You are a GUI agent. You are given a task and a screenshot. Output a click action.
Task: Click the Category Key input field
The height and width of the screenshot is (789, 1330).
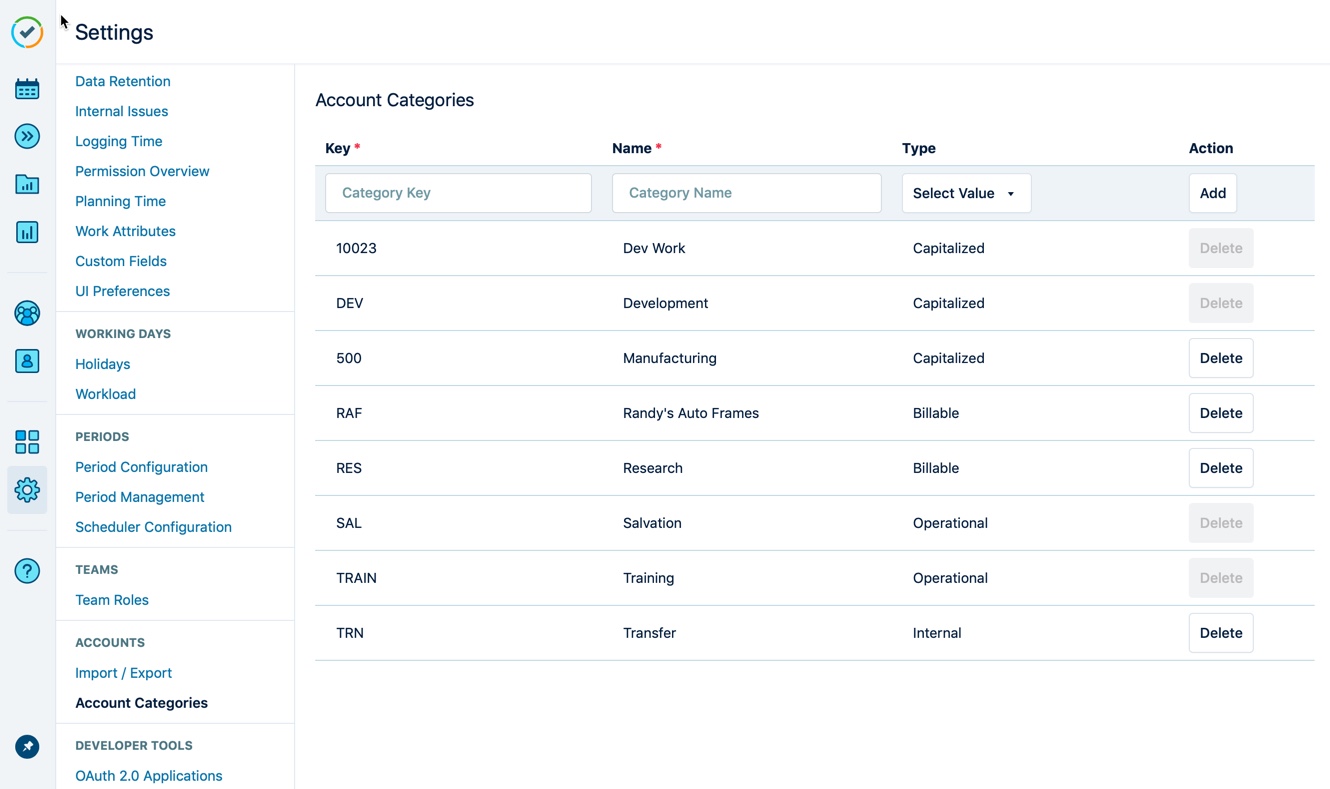(x=458, y=193)
